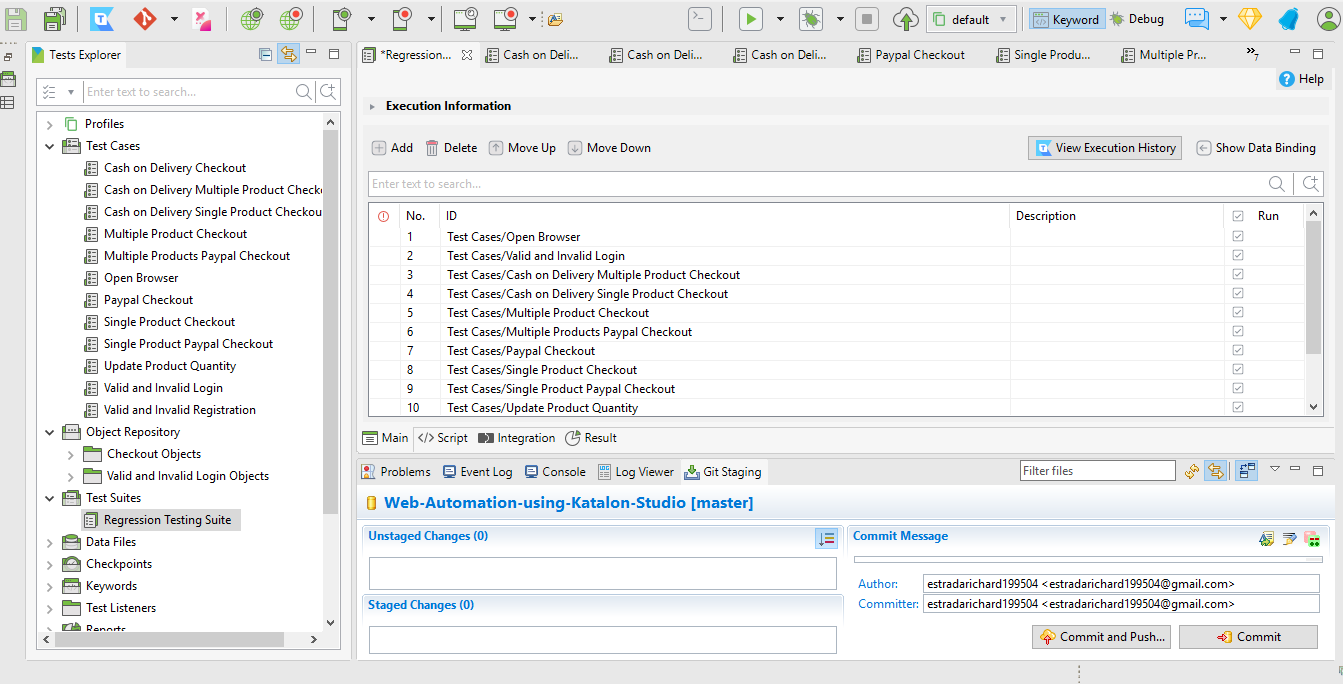Screen dimensions: 1343x684
Task: Open the Git Staging view menu triangle
Action: tap(1275, 470)
